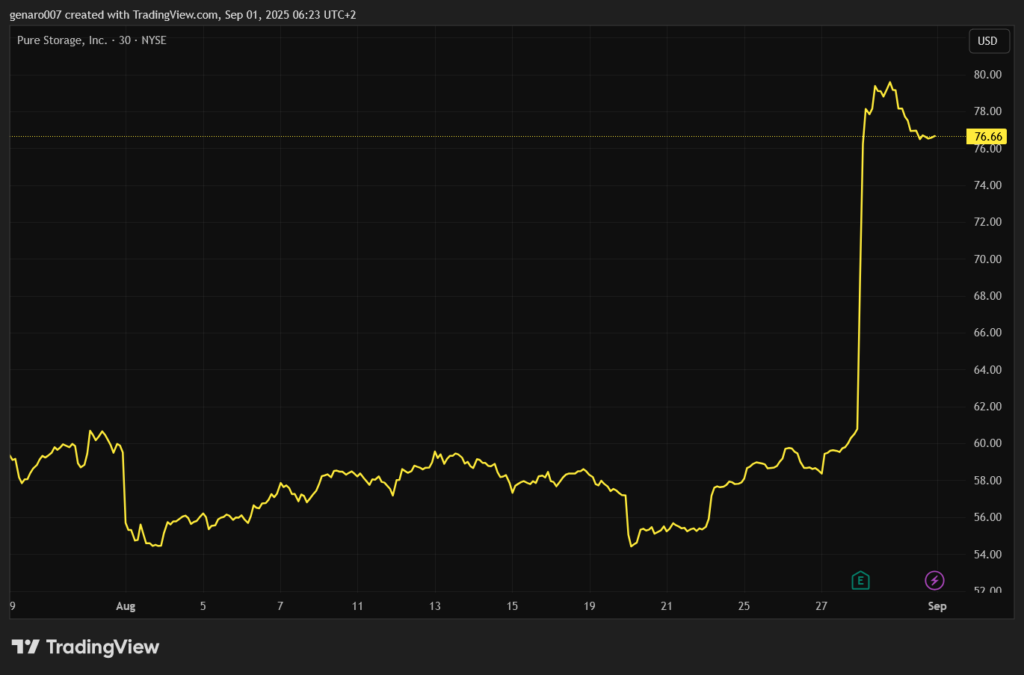Click the TradingView logo at the bottom
Viewport: 1024px width, 675px height.
point(85,647)
